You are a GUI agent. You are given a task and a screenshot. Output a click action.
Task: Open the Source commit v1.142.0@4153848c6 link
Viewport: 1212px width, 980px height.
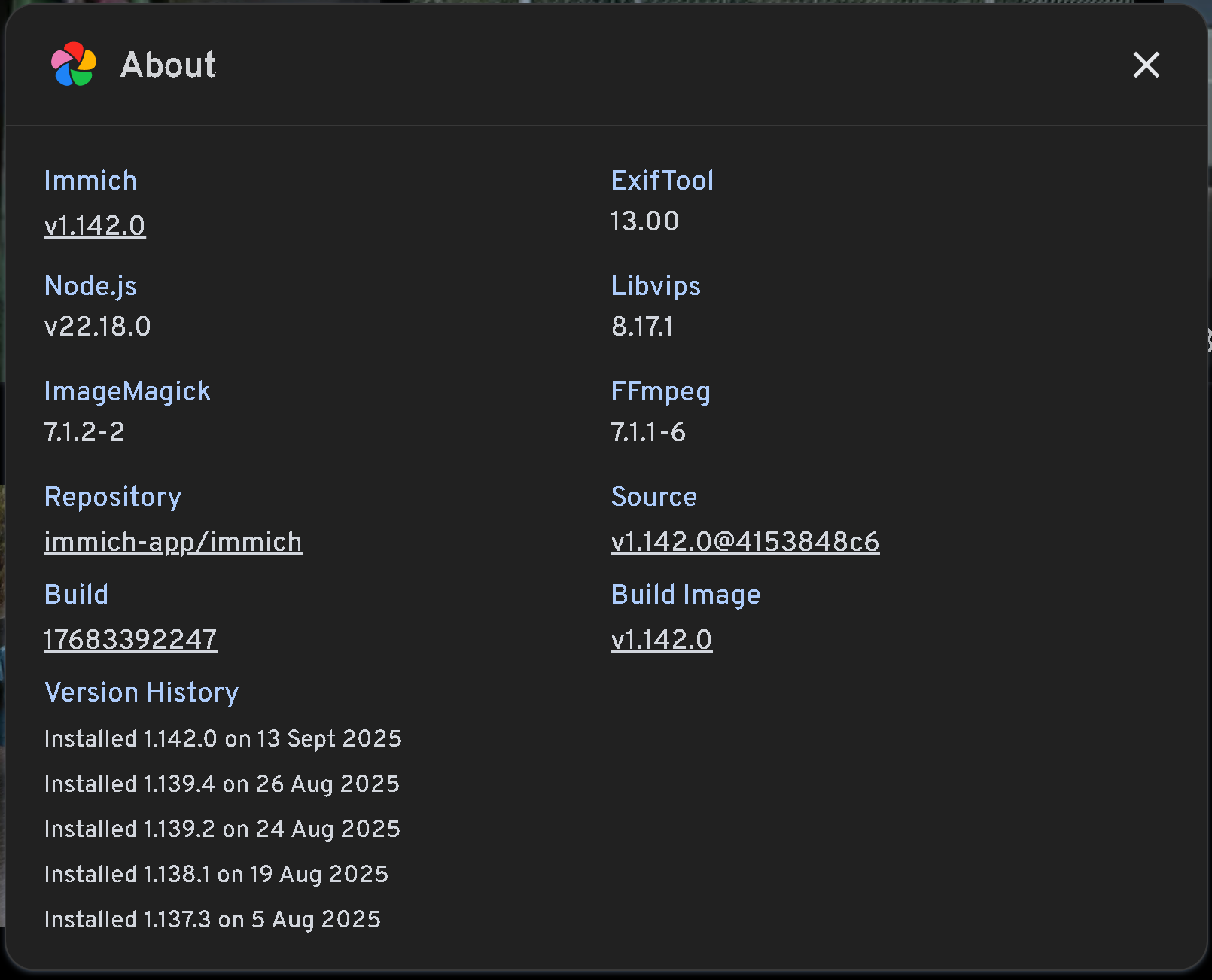745,542
